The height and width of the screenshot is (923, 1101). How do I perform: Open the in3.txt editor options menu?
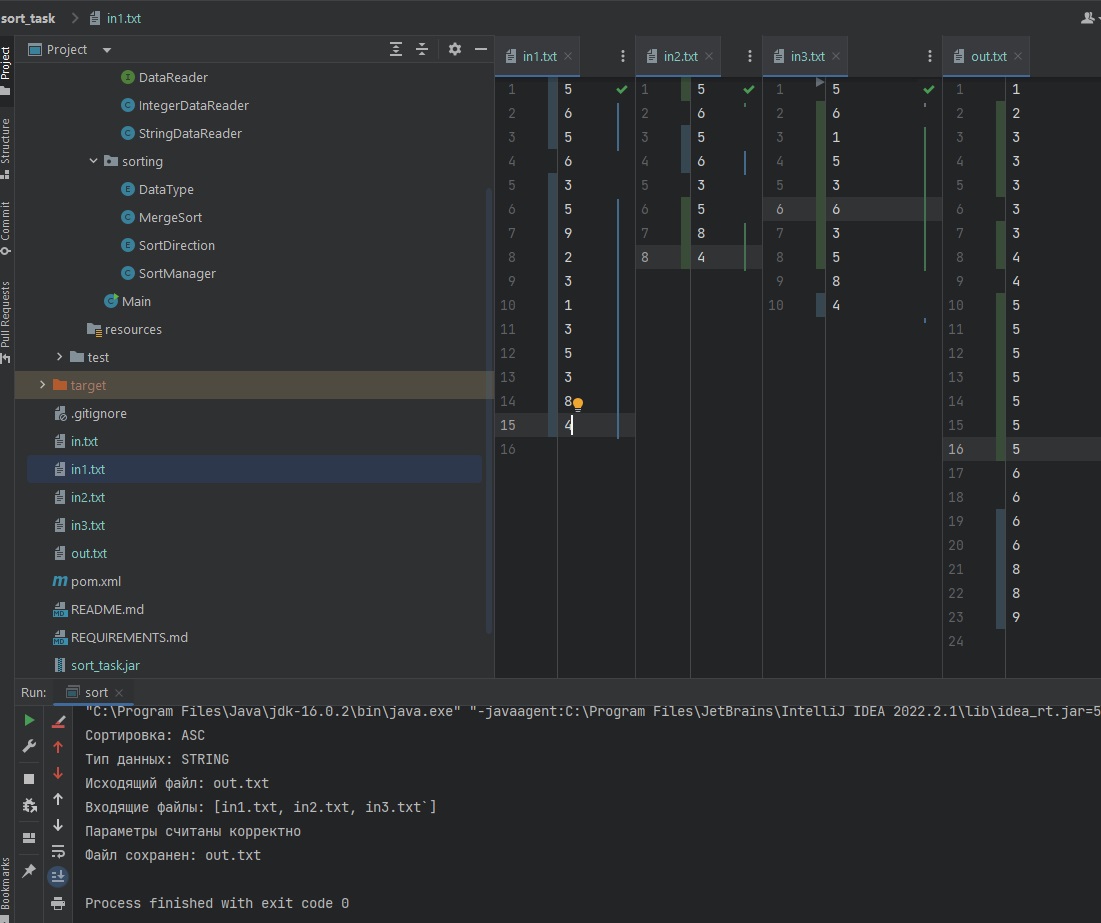930,56
